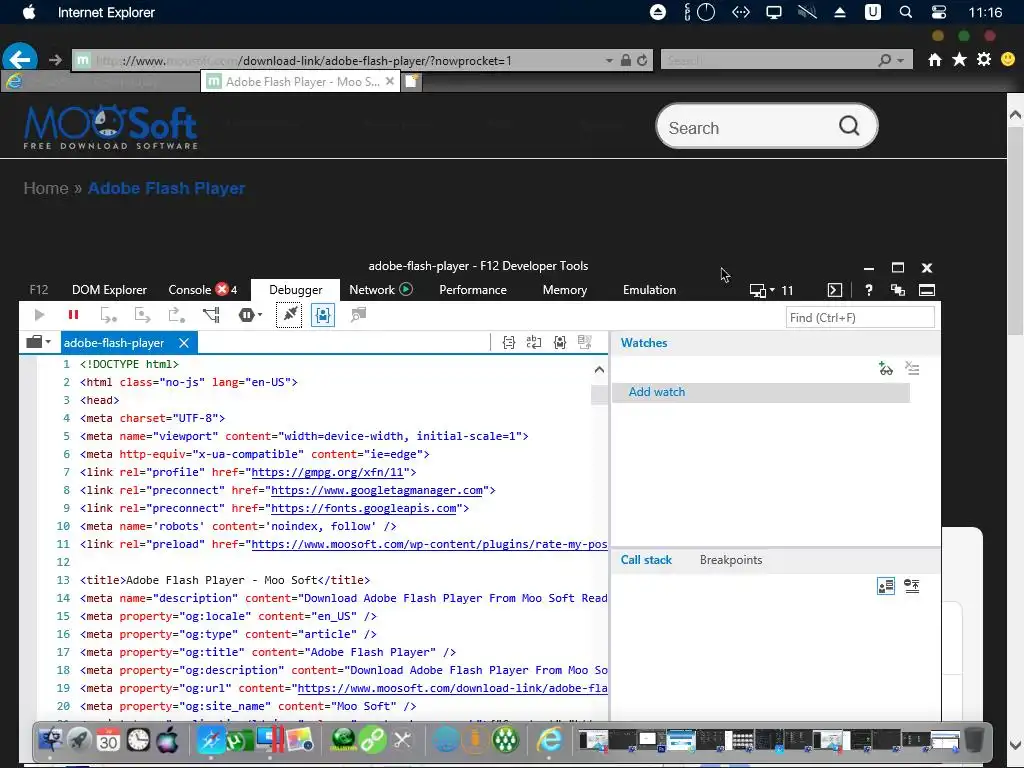
Task: Click the F12 label in dev tools
Action: coord(39,290)
